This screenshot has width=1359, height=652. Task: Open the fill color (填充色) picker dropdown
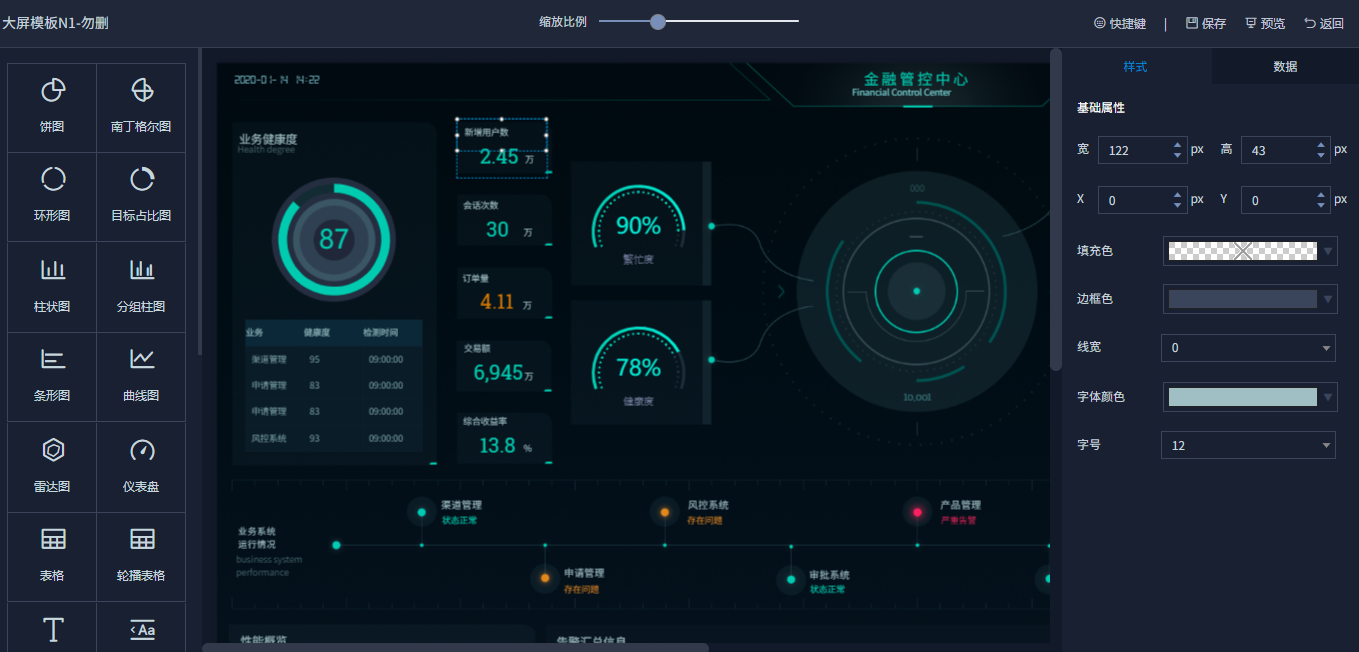[1328, 251]
